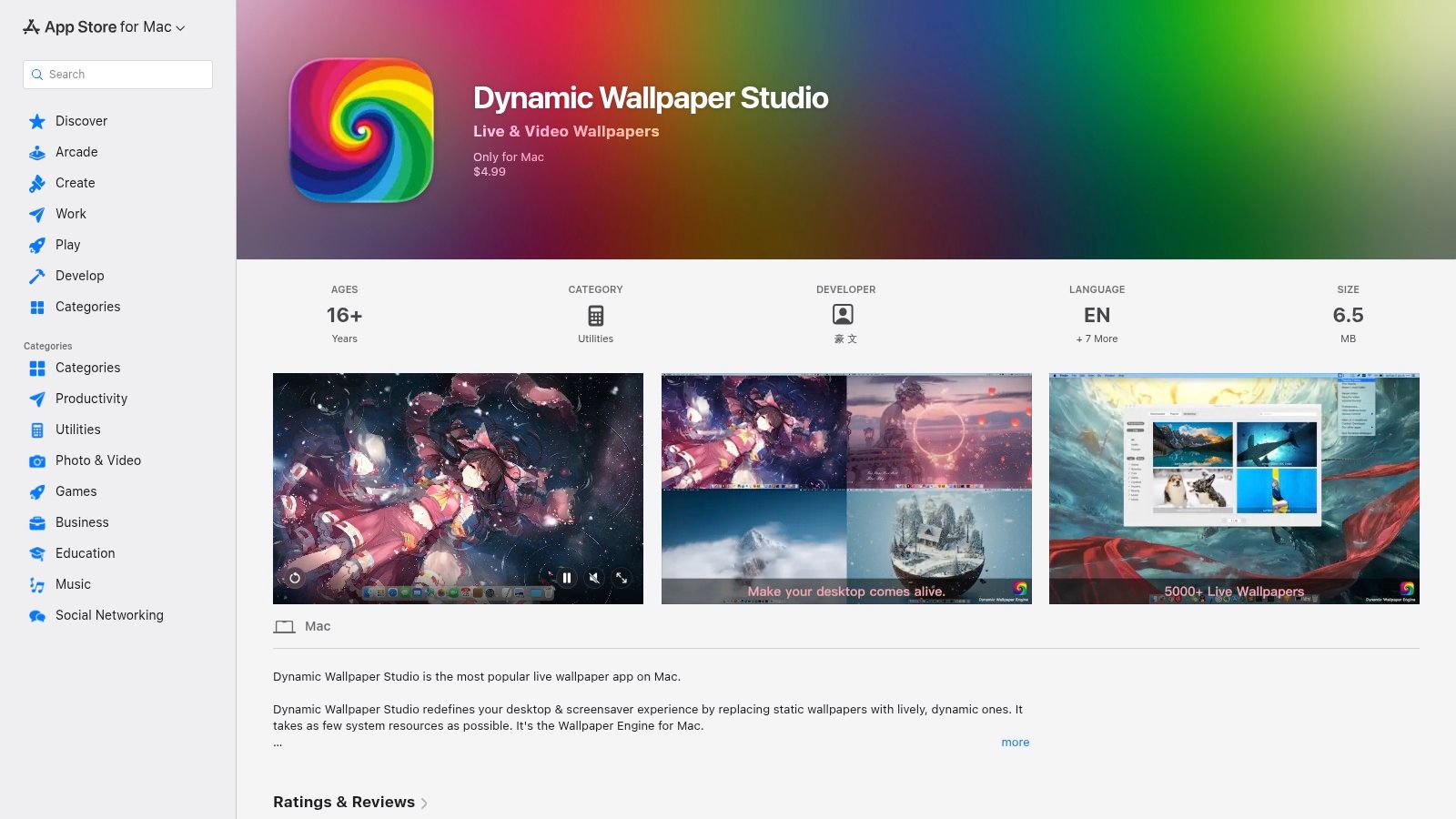1456x819 pixels.
Task: Open the App Store for Mac dropdown
Action: (105, 26)
